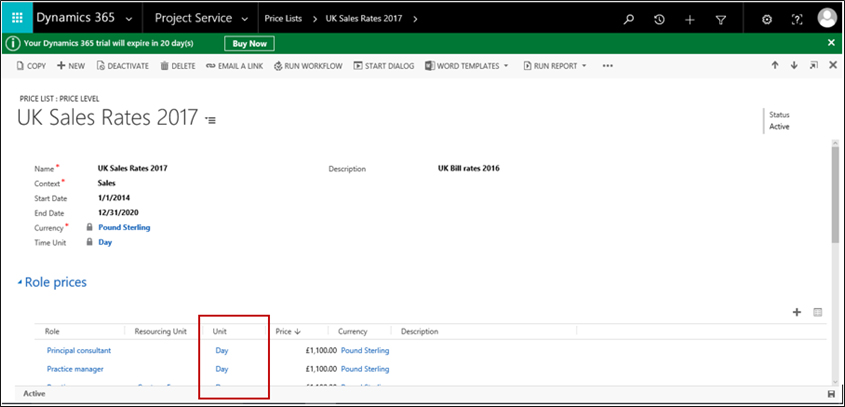Open the settings gear icon
Viewport: 845px width, 407px height.
click(x=766, y=19)
